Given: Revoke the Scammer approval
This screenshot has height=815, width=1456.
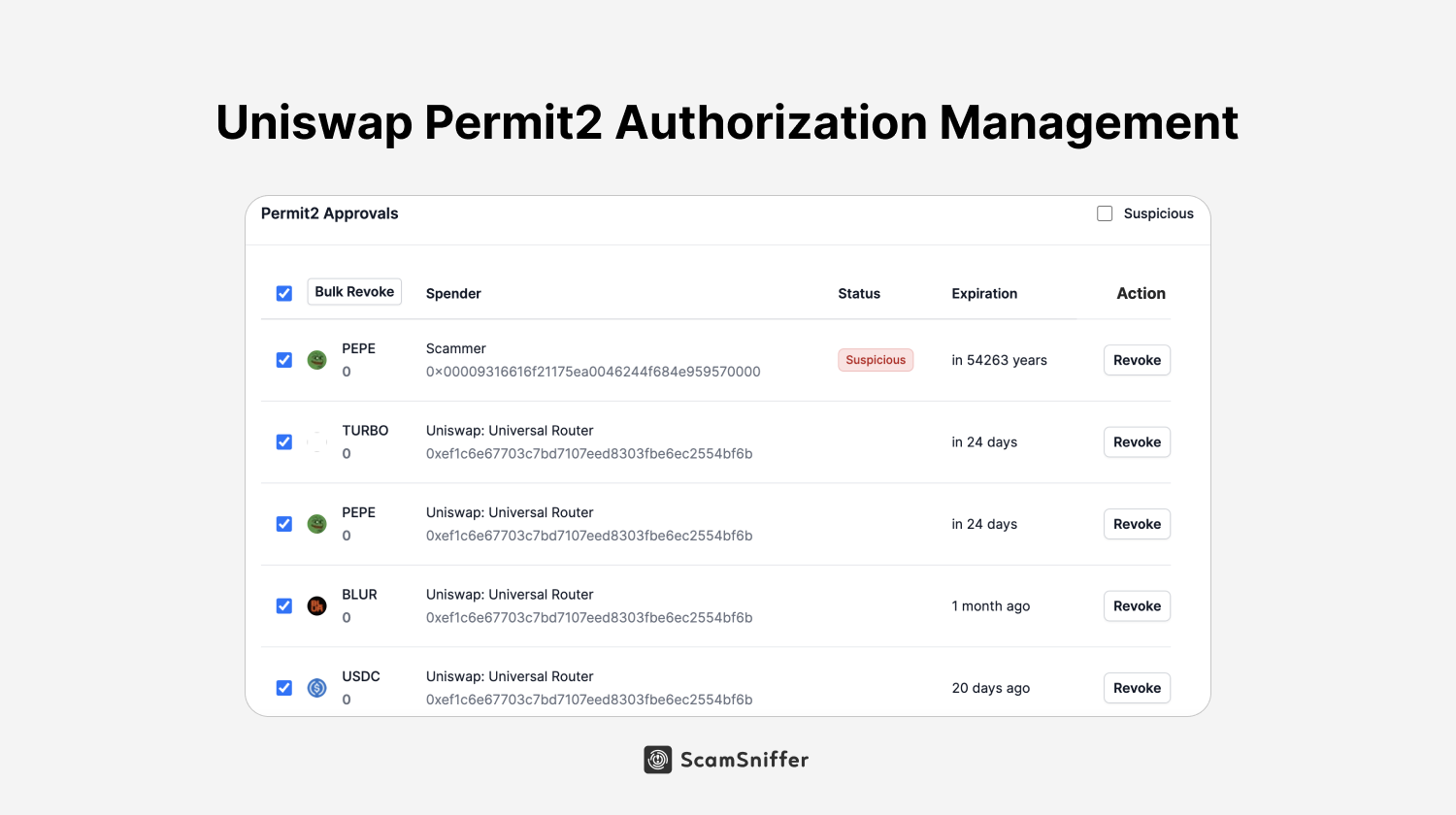Looking at the screenshot, I should pos(1137,359).
